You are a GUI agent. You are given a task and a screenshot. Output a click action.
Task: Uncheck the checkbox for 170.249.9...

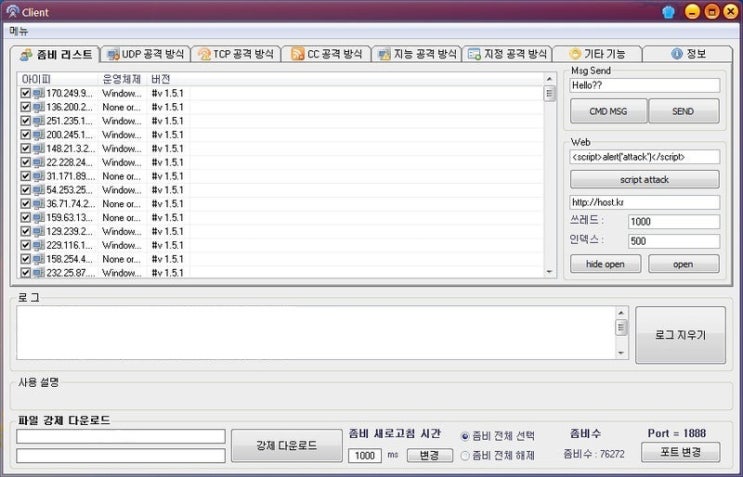(26, 93)
